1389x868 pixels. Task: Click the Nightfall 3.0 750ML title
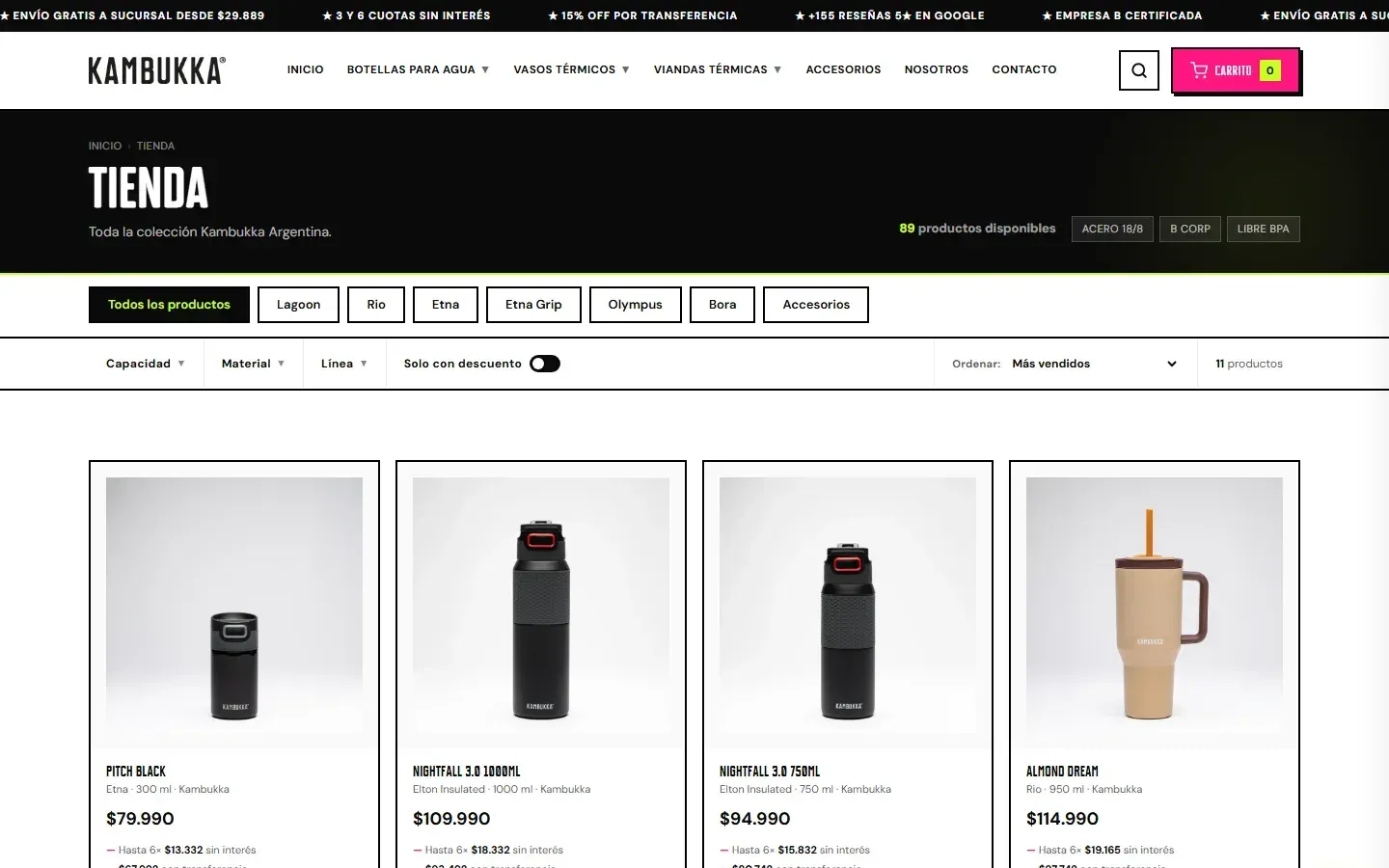[x=770, y=772]
